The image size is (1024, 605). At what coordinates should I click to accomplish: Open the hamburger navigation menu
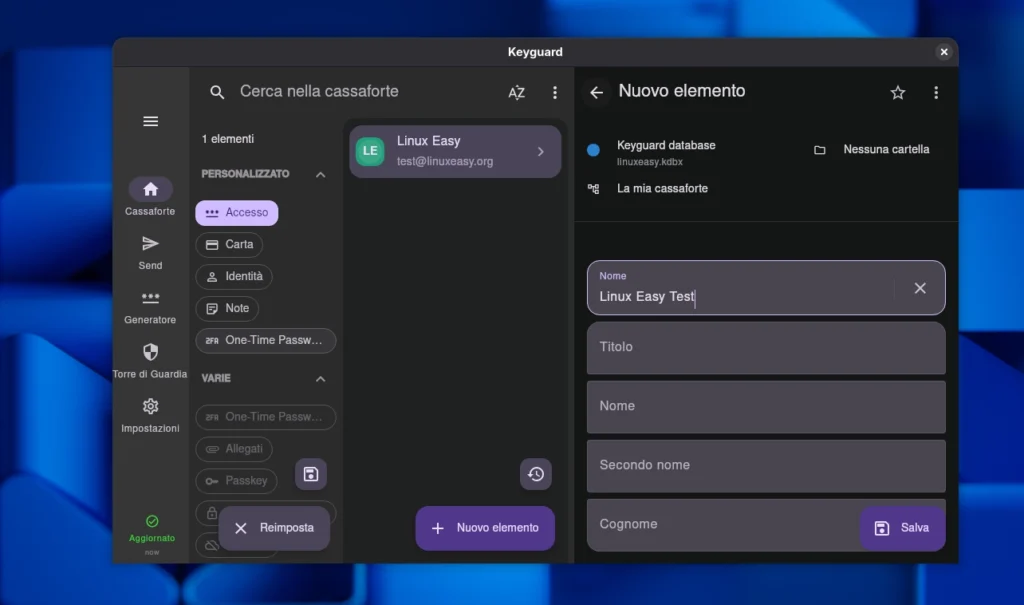click(150, 121)
